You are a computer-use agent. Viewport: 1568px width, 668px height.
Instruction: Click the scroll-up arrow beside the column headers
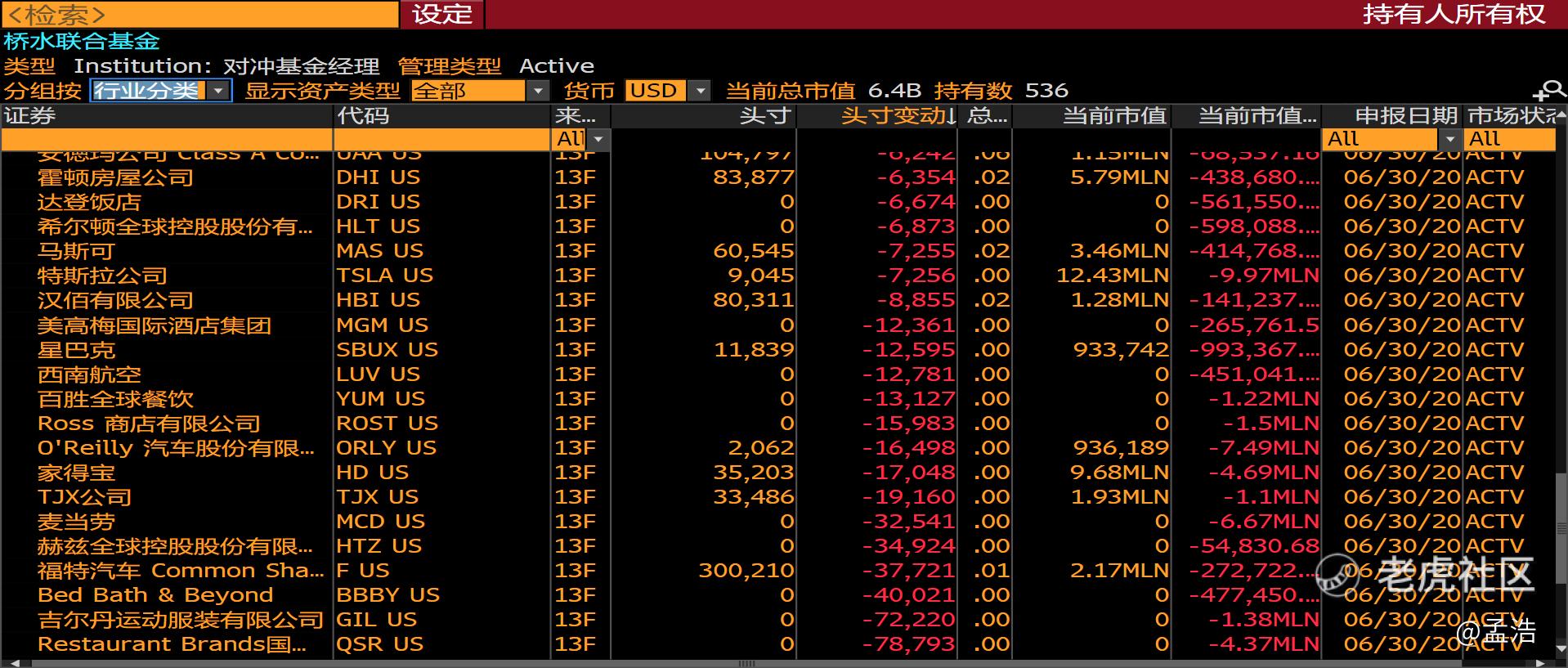click(x=1561, y=115)
